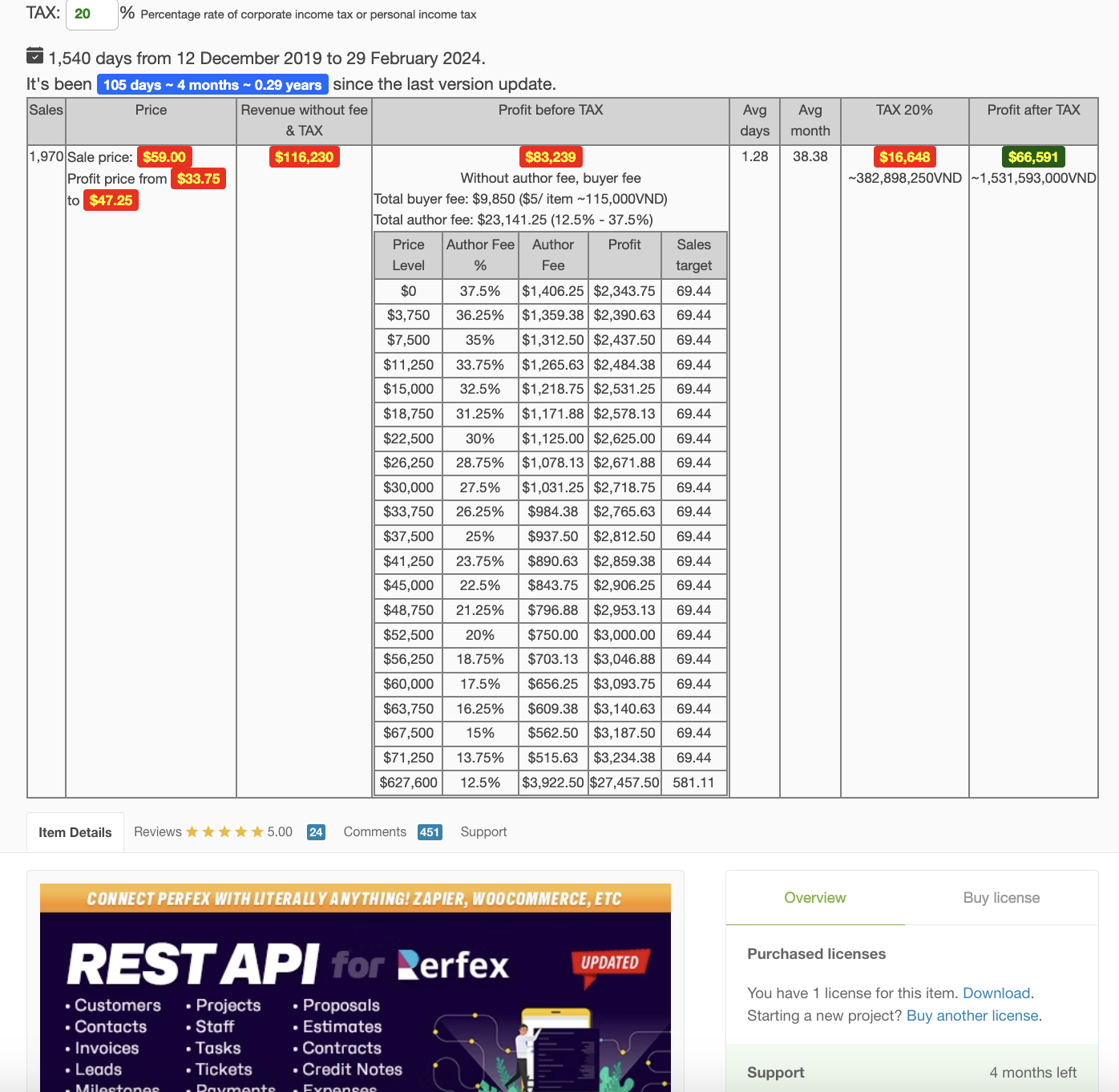Click the Avg days value 1.28
This screenshot has width=1119, height=1092.
[x=754, y=156]
